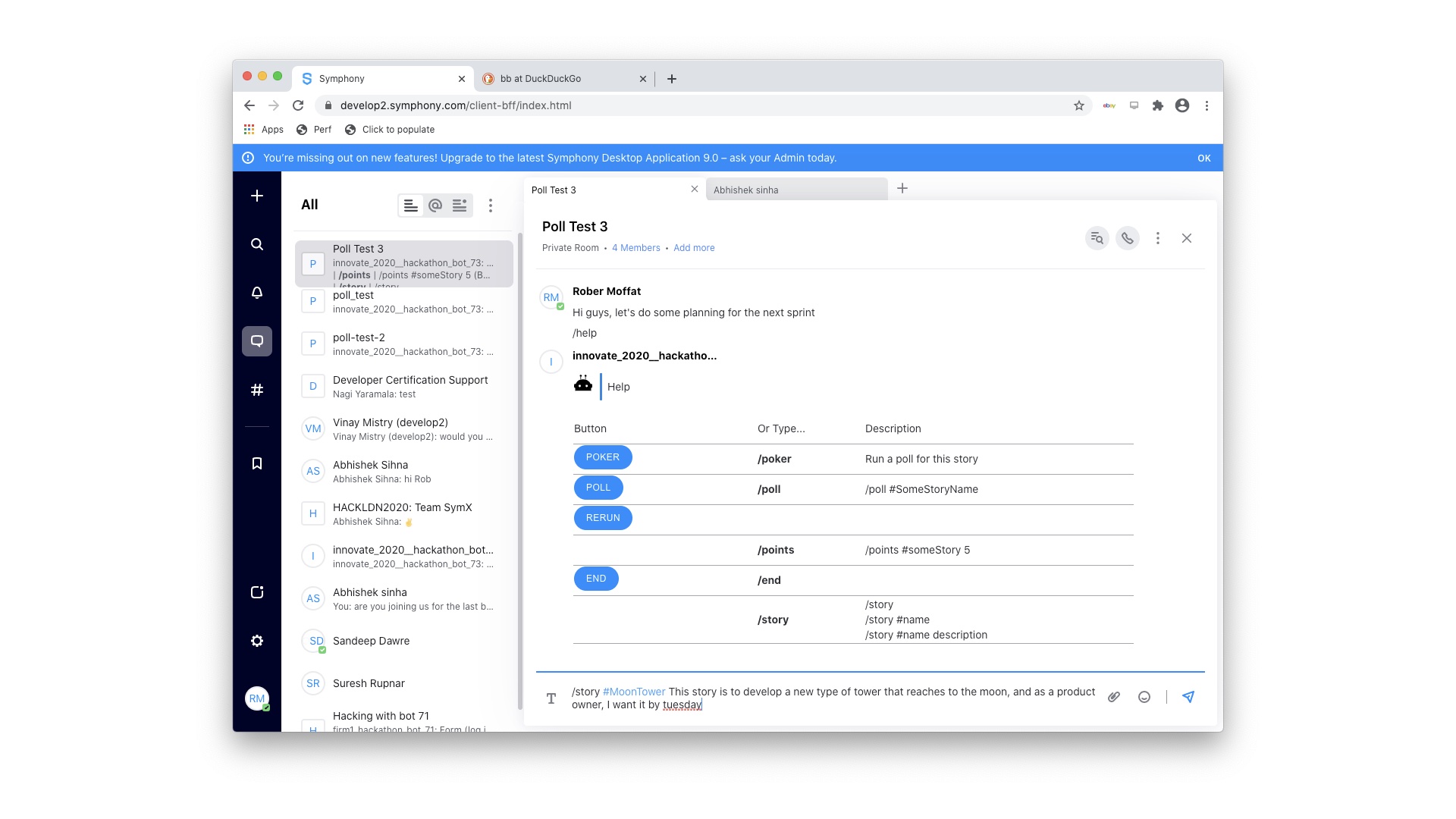Click the POLL button to start polling
Viewport: 1456px width, 819px height.
(x=598, y=487)
